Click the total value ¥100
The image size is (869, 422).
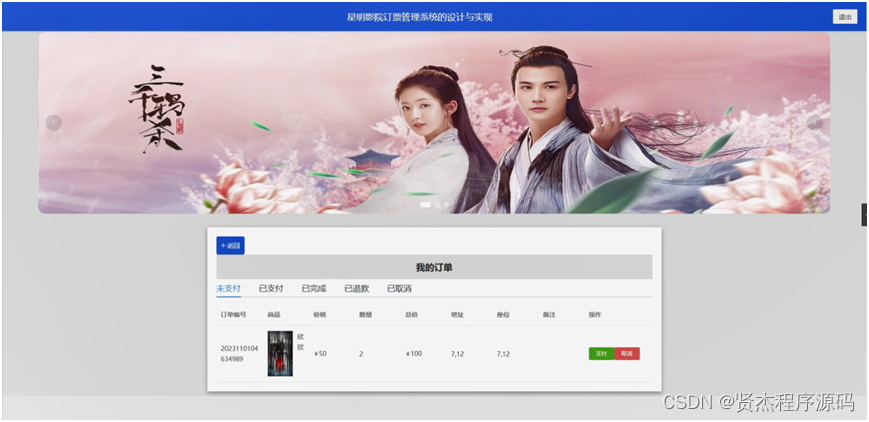click(414, 354)
